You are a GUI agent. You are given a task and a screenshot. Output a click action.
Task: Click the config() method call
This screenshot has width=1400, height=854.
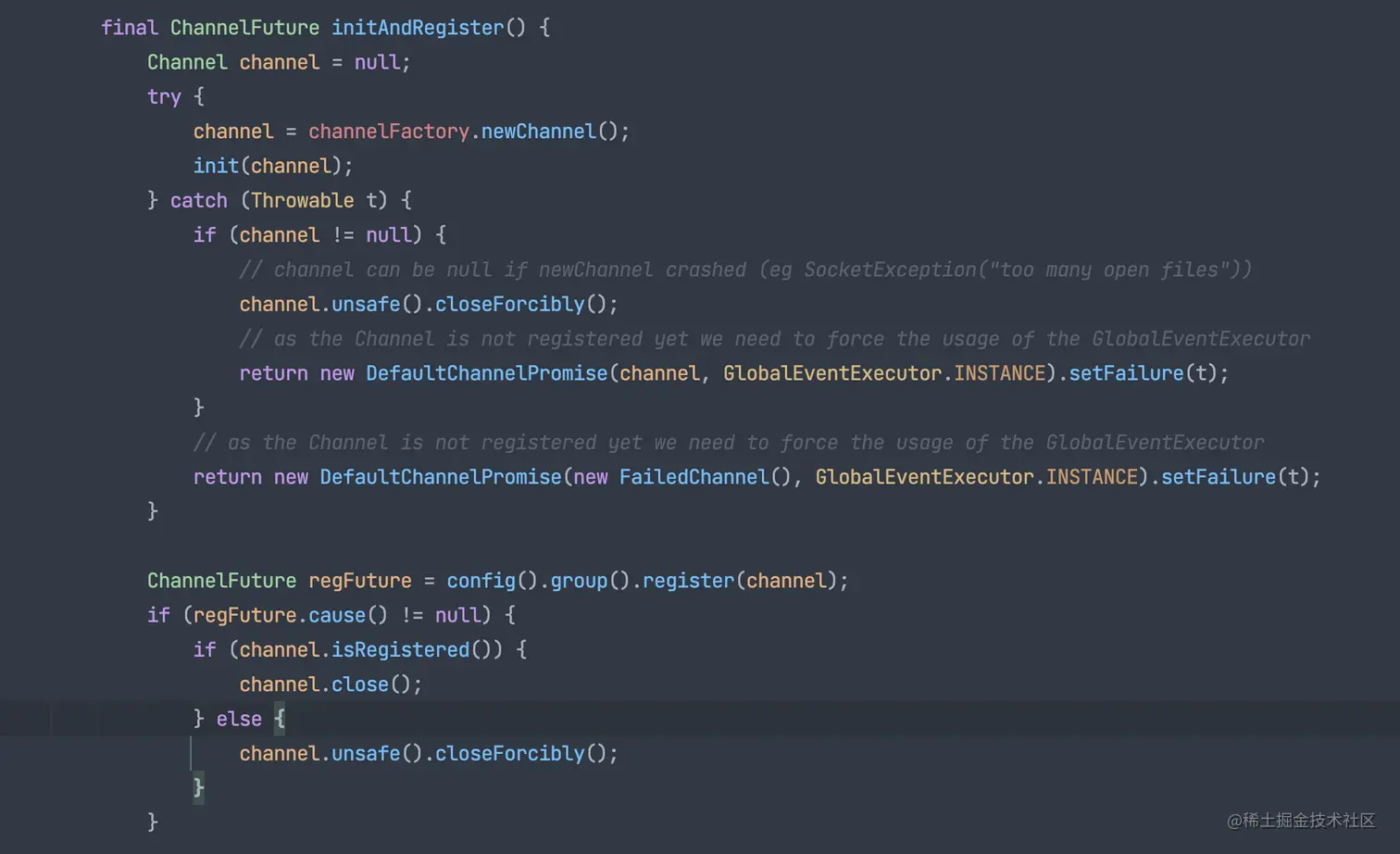pyautogui.click(x=492, y=581)
